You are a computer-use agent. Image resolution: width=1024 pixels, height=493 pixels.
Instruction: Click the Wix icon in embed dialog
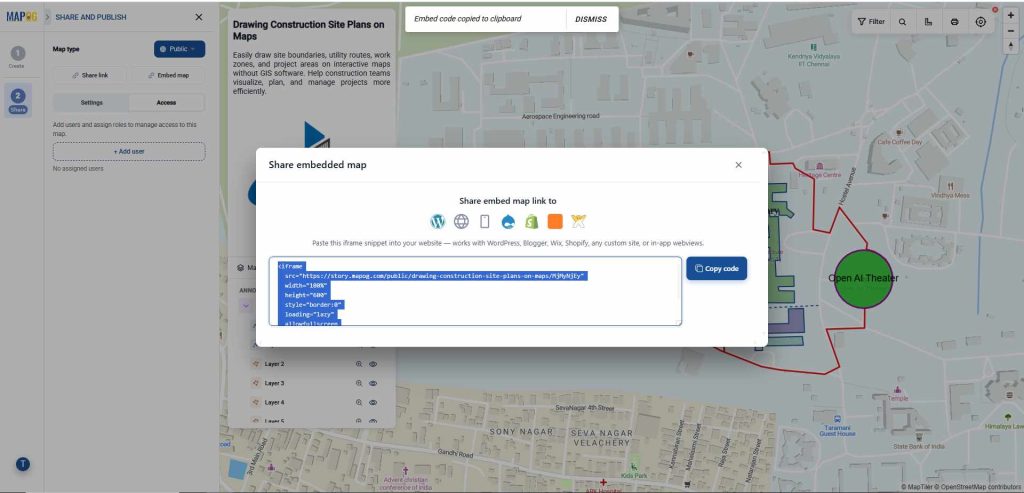click(x=579, y=222)
